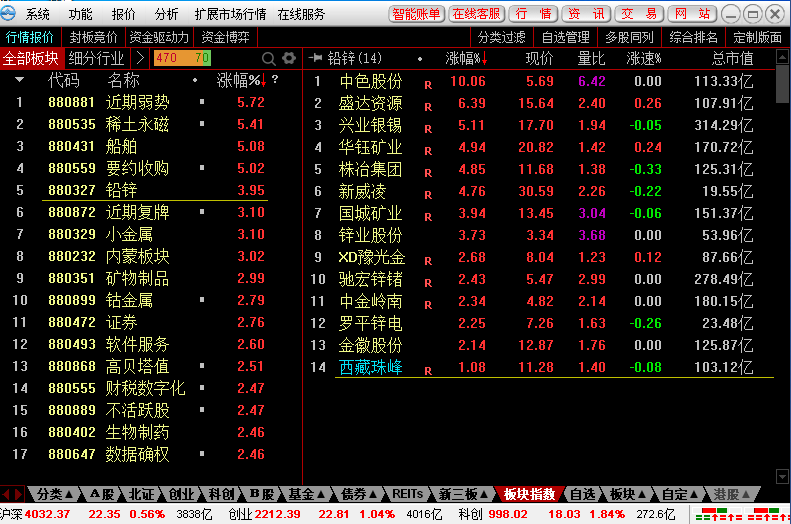Viewport: 791px width, 524px height.
Task: Open 自选管理 in the toolbar
Action: click(566, 37)
